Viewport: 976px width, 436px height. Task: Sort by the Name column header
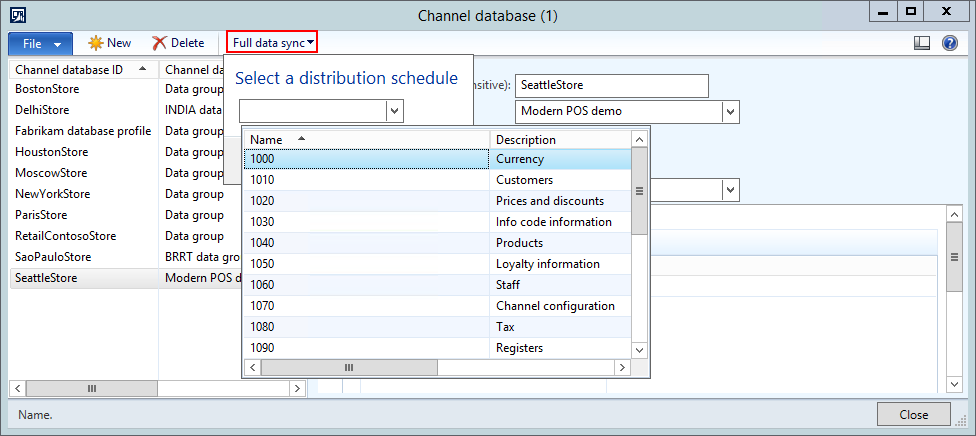click(367, 140)
